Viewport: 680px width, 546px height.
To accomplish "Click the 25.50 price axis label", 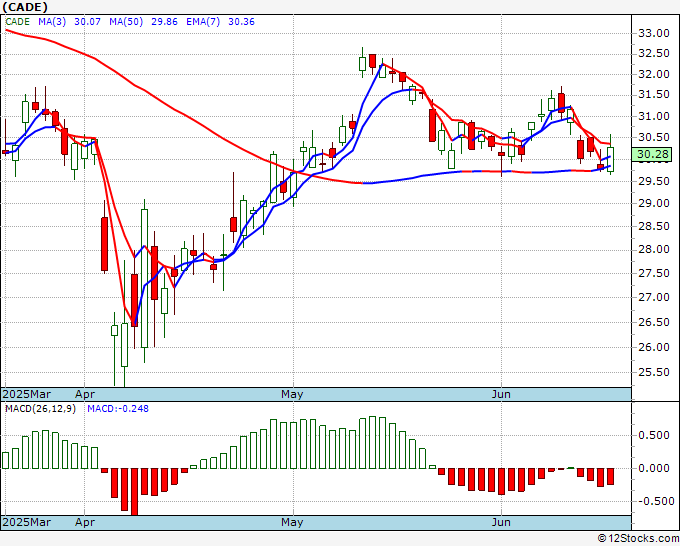I will pos(654,373).
